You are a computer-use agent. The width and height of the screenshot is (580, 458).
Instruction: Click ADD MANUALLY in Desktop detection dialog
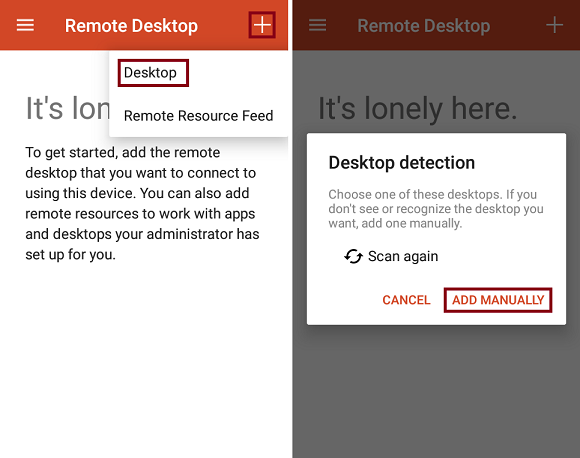498,300
